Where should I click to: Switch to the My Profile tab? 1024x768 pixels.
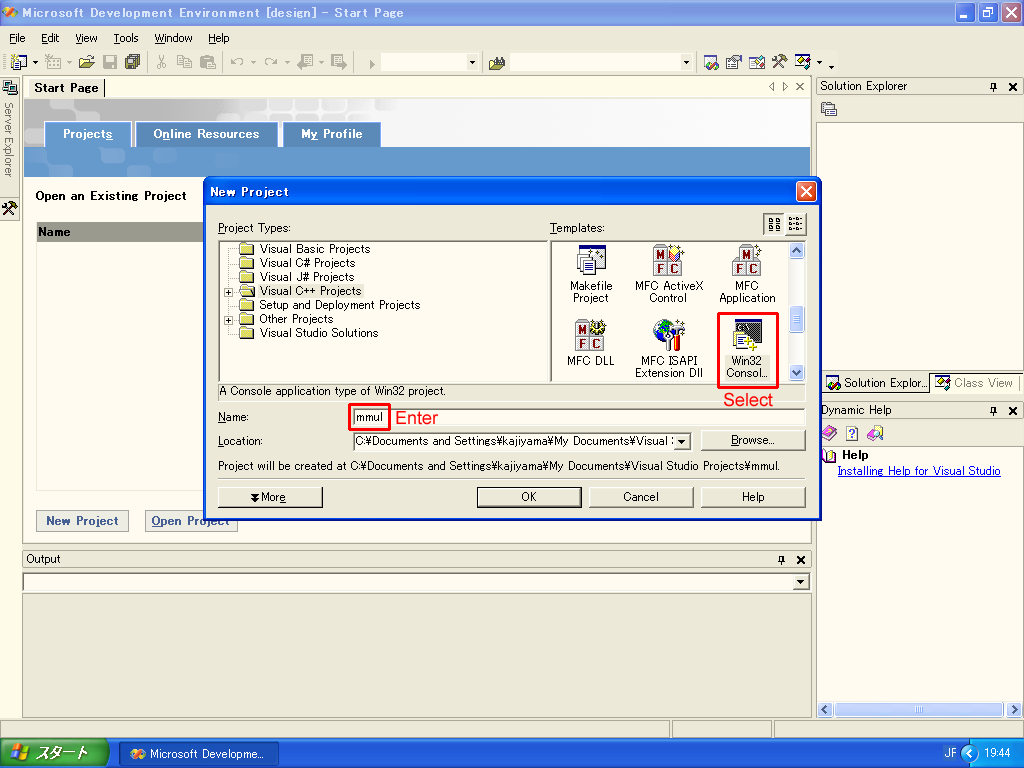(332, 134)
